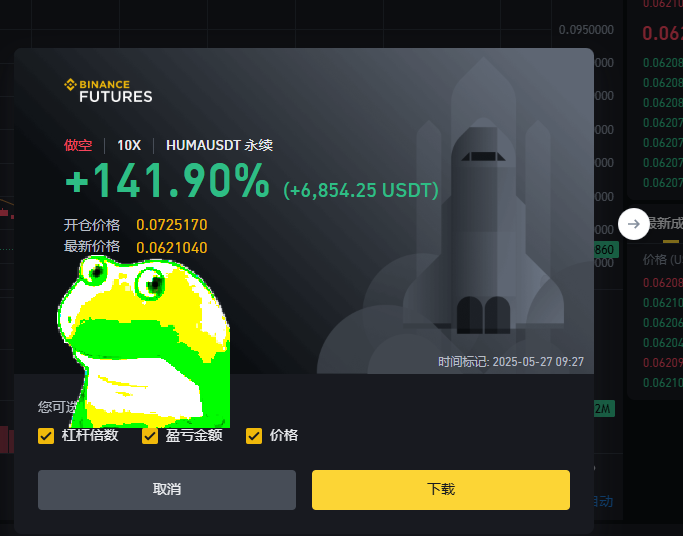Click the red 做空 short label
Viewport: 683px width, 536px height.
pyautogui.click(x=78, y=145)
